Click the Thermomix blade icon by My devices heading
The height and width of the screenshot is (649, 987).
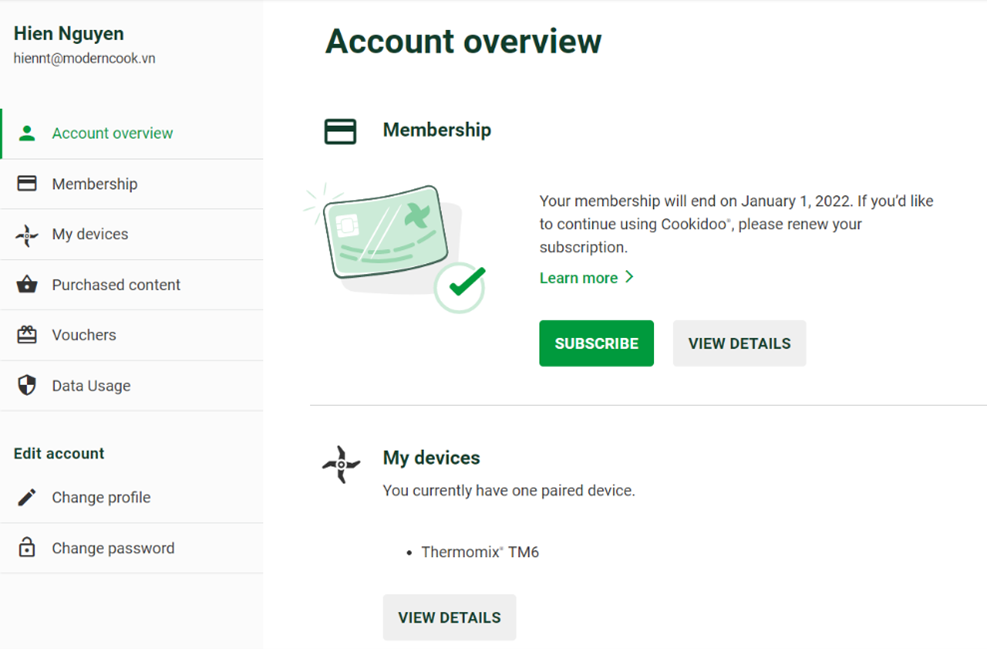click(341, 465)
